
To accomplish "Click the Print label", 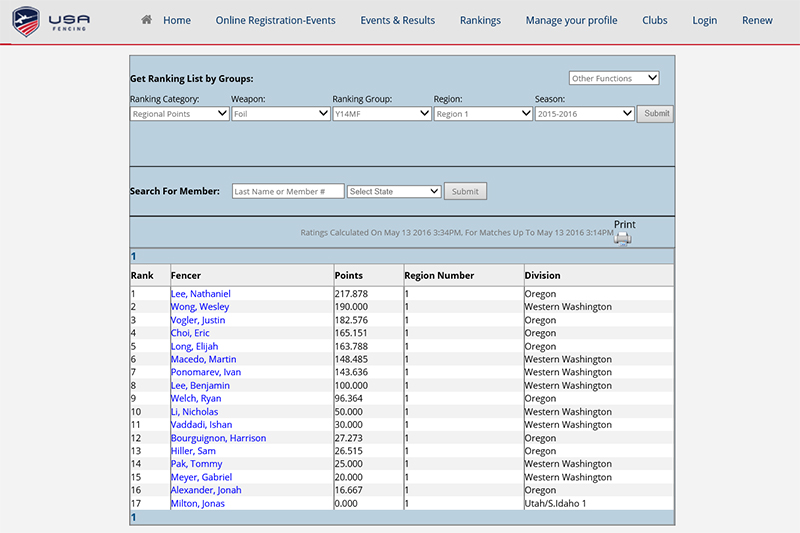I will point(624,224).
